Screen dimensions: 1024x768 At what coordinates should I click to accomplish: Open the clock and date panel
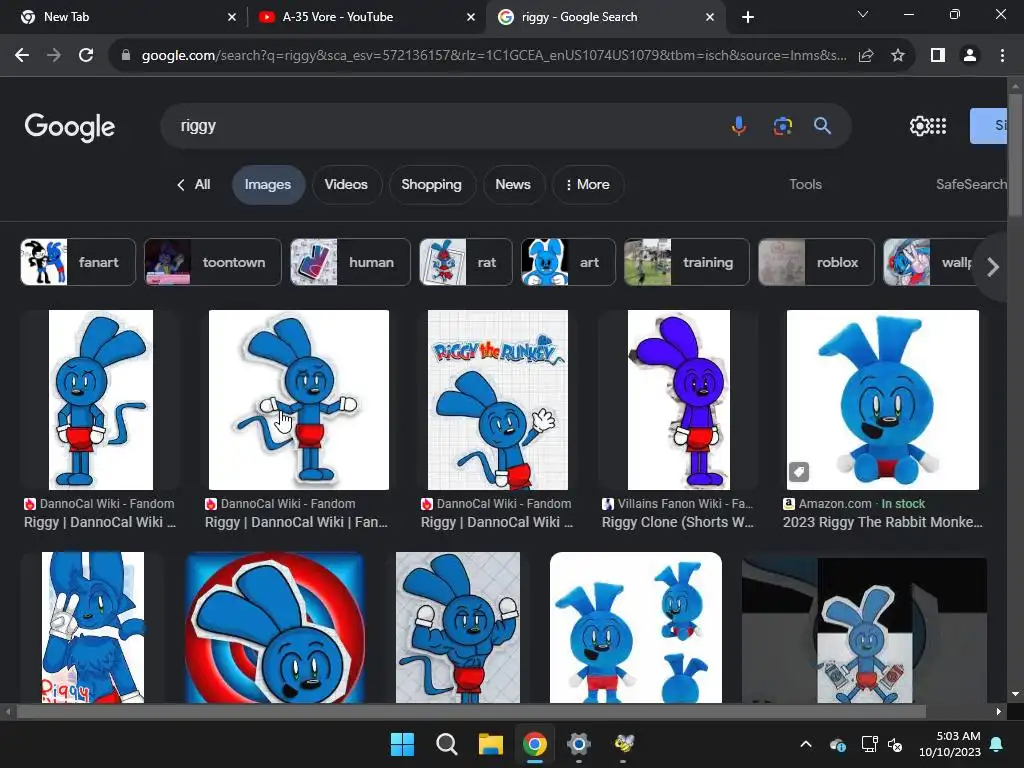(x=950, y=744)
